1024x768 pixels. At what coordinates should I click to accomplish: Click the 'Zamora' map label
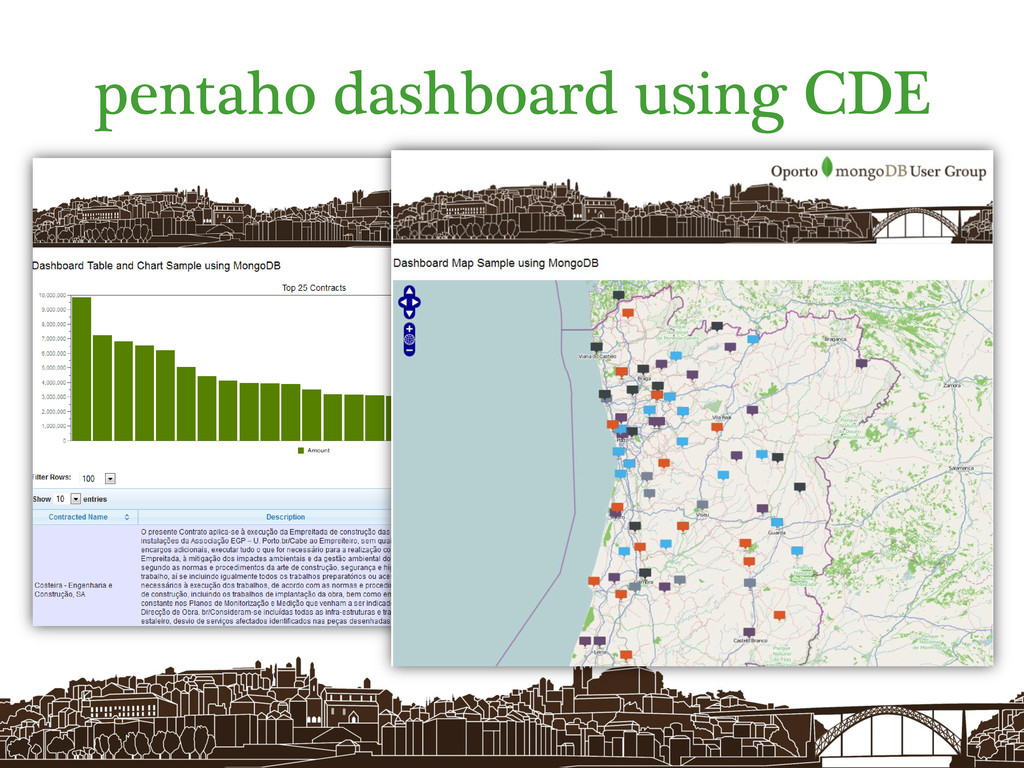(952, 385)
